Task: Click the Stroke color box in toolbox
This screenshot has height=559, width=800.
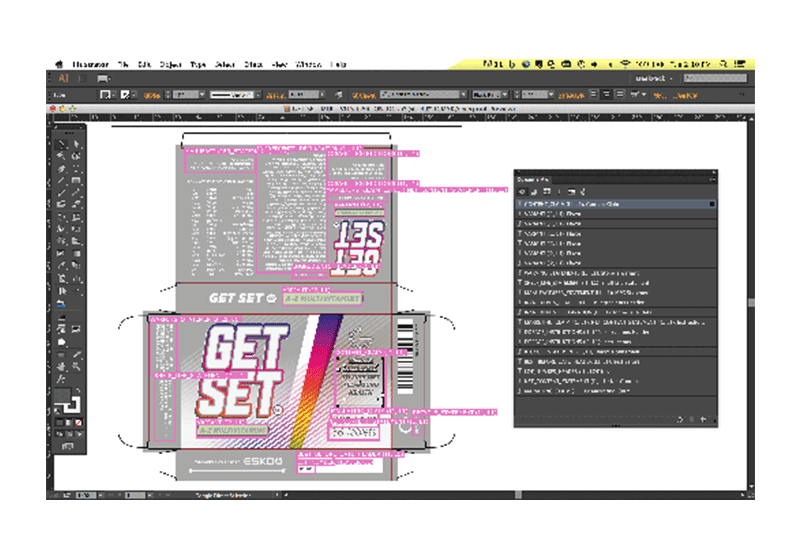Action: 72,405
